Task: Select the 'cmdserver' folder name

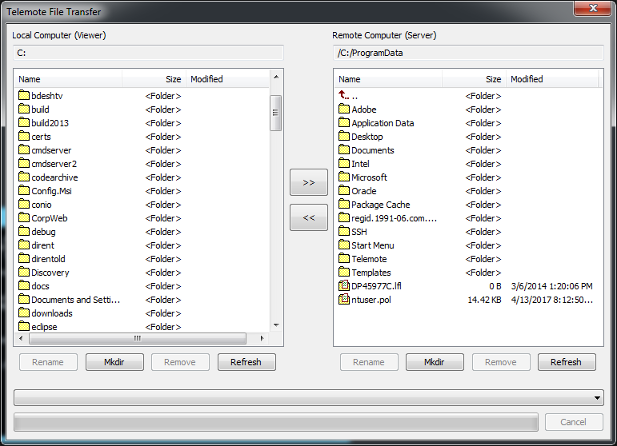Action: [51, 150]
